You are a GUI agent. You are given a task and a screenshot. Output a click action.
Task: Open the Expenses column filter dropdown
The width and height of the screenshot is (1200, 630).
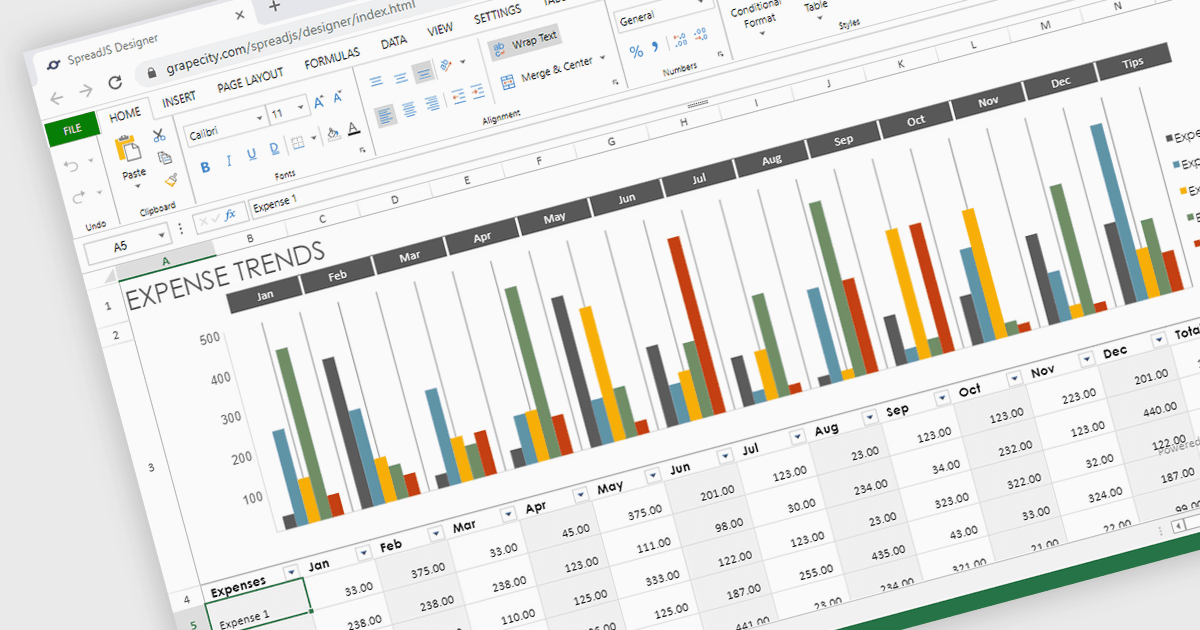coord(290,571)
